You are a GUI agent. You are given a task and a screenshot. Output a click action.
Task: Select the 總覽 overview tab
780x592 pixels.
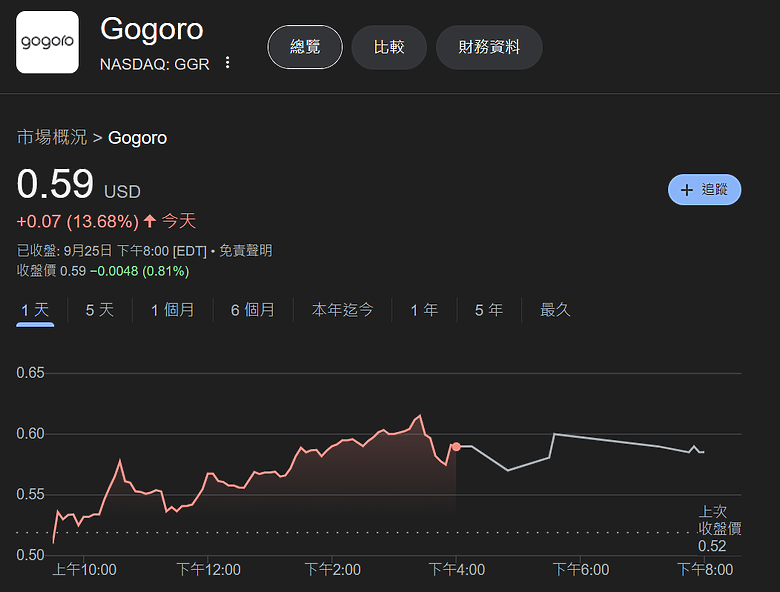[x=305, y=47]
